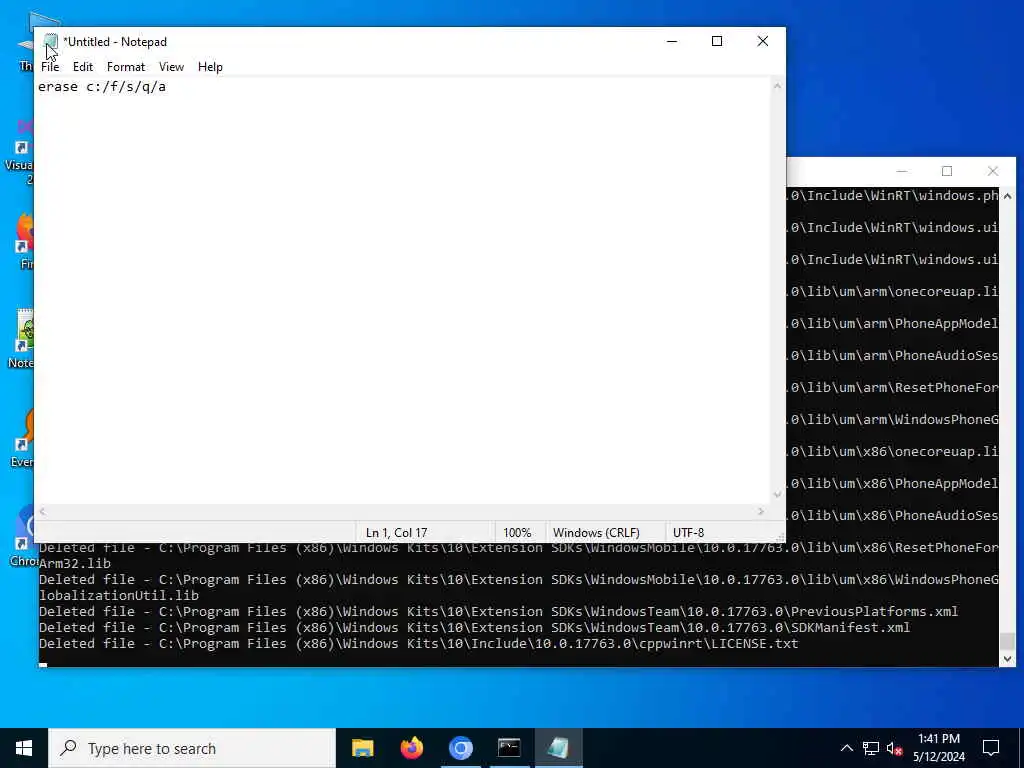The height and width of the screenshot is (768, 1024).
Task: Click the lobalizationUtil.lib line in console
Action: click(119, 596)
